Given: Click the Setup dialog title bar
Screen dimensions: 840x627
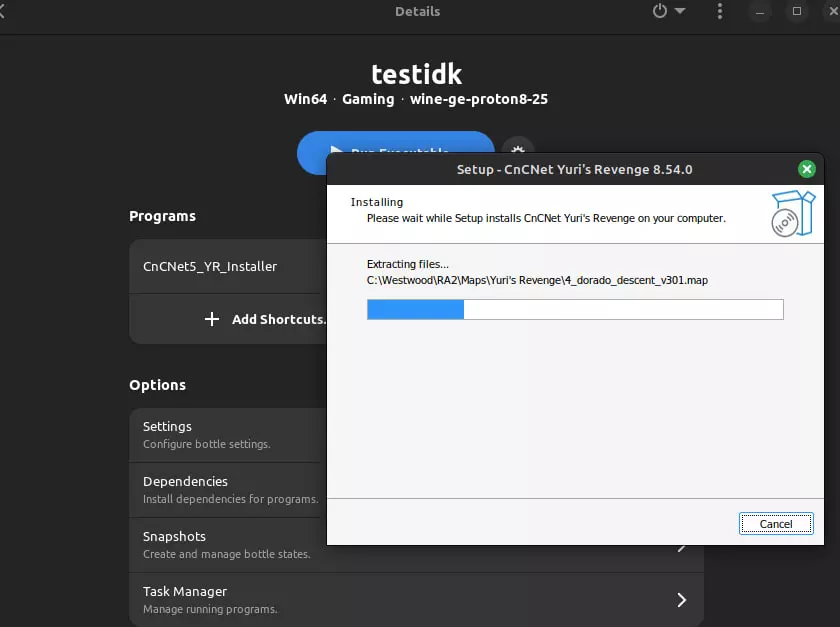Looking at the screenshot, I should tap(574, 169).
